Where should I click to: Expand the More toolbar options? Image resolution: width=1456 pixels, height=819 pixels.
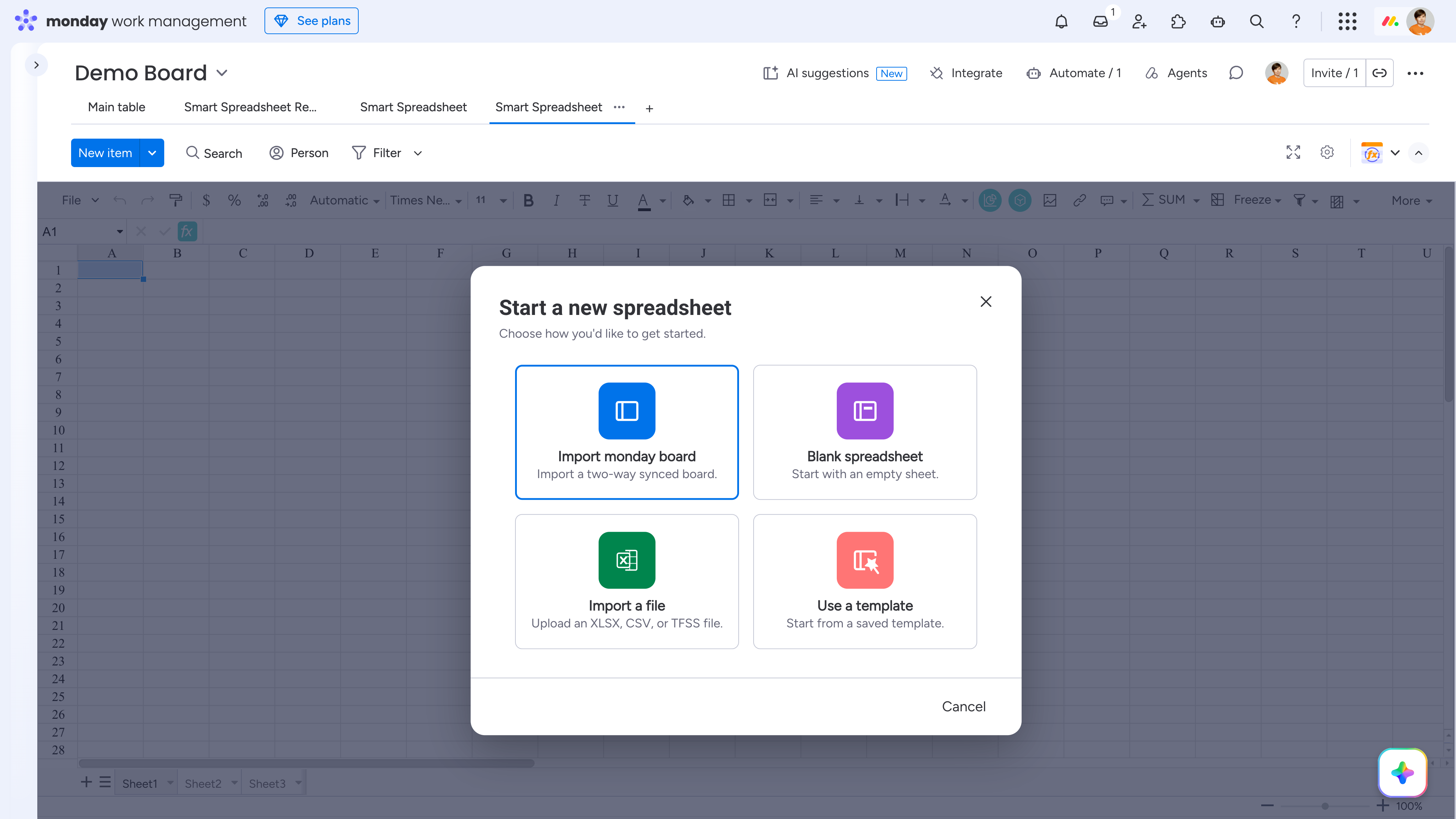[1411, 200]
